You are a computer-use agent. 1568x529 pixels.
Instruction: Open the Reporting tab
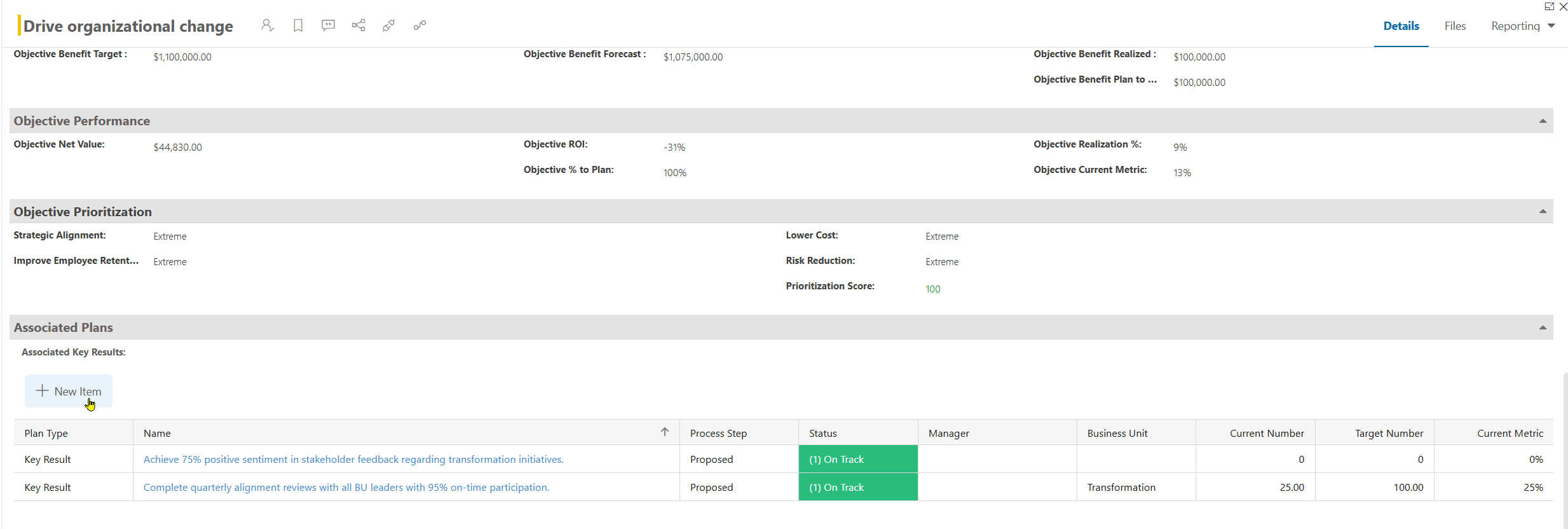point(1515,26)
